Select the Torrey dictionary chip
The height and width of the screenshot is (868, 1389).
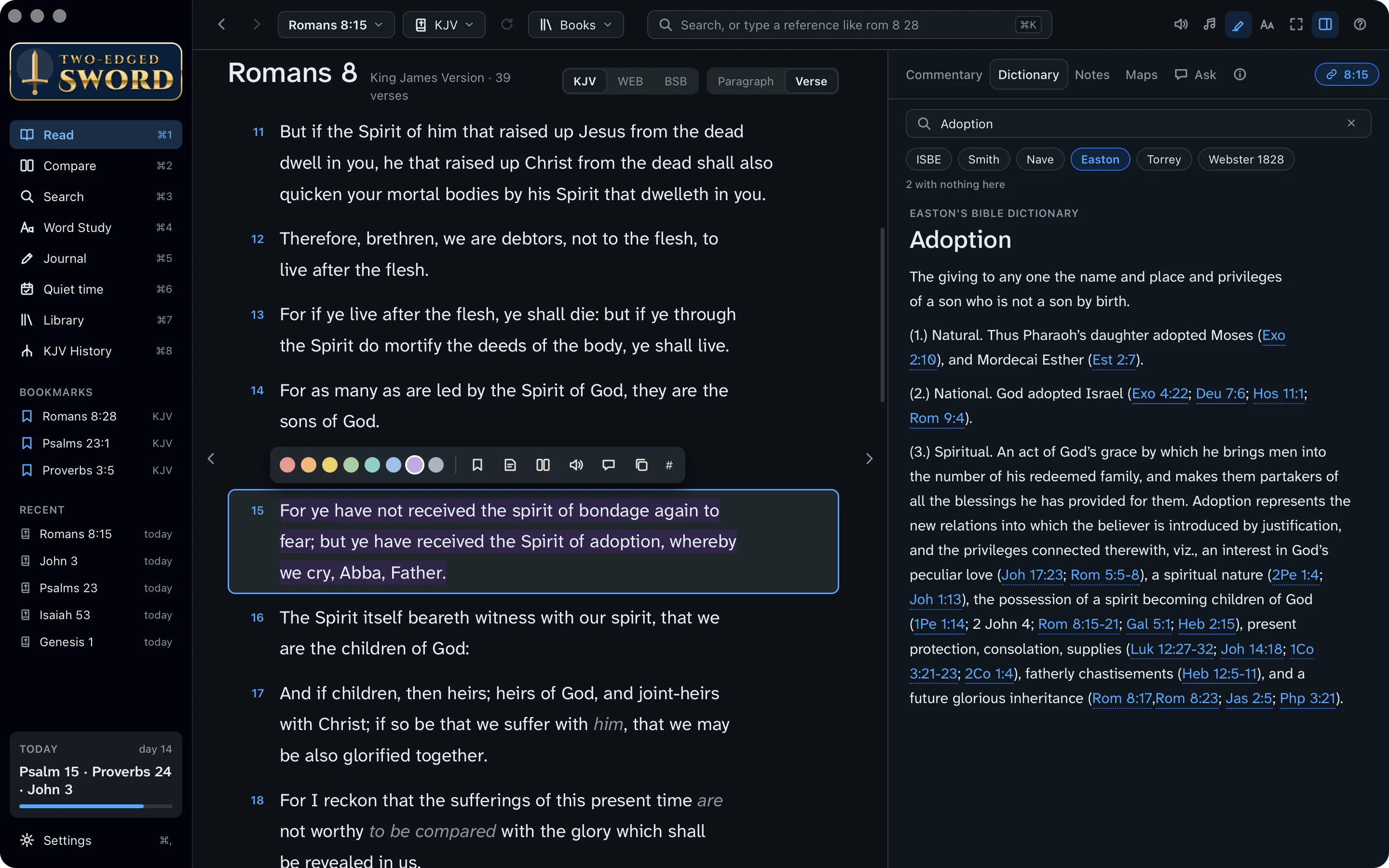point(1163,160)
